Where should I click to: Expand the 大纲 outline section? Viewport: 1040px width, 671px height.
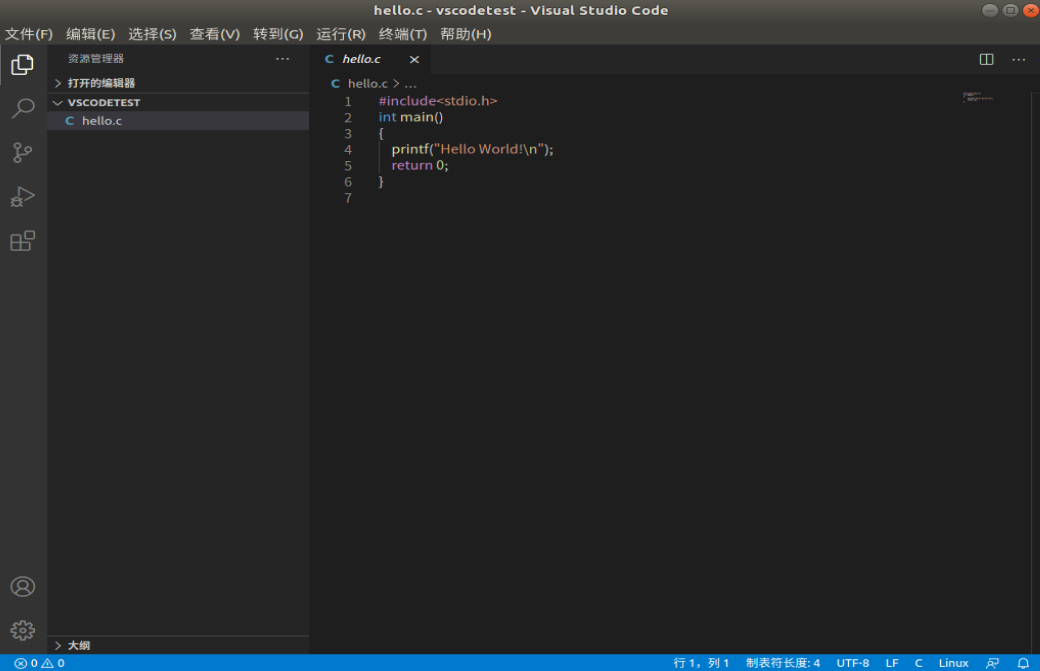point(178,645)
